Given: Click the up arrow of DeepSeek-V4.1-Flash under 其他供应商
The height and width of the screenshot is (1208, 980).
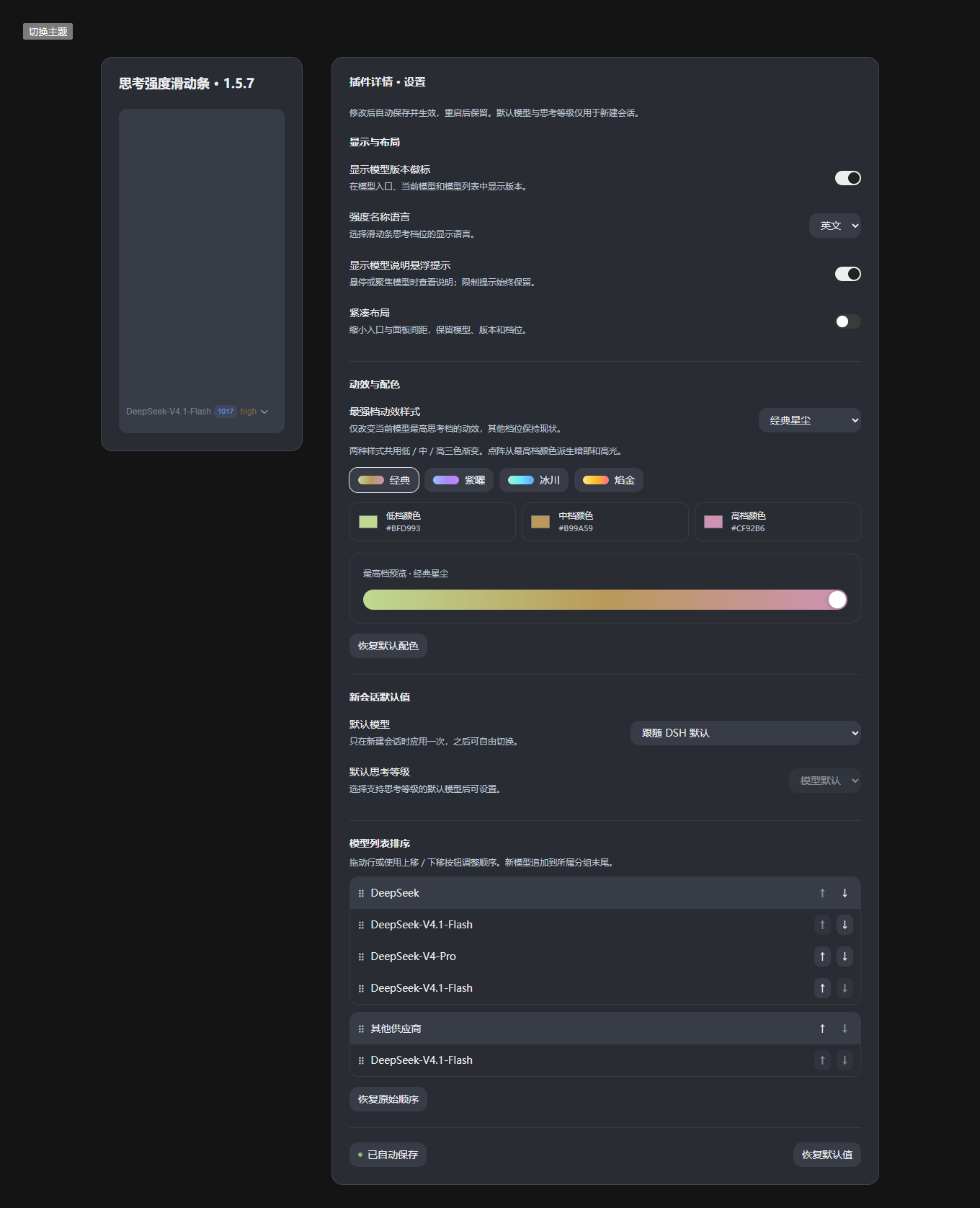Looking at the screenshot, I should [x=822, y=1060].
